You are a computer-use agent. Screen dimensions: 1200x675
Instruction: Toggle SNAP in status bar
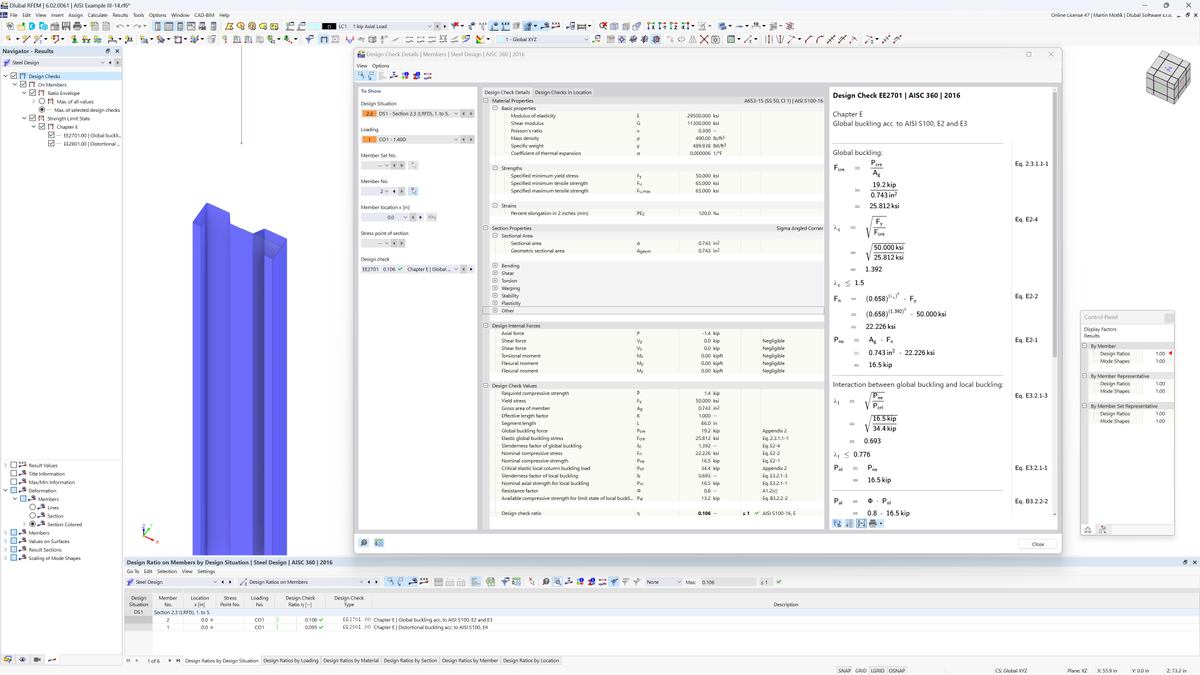(x=845, y=670)
